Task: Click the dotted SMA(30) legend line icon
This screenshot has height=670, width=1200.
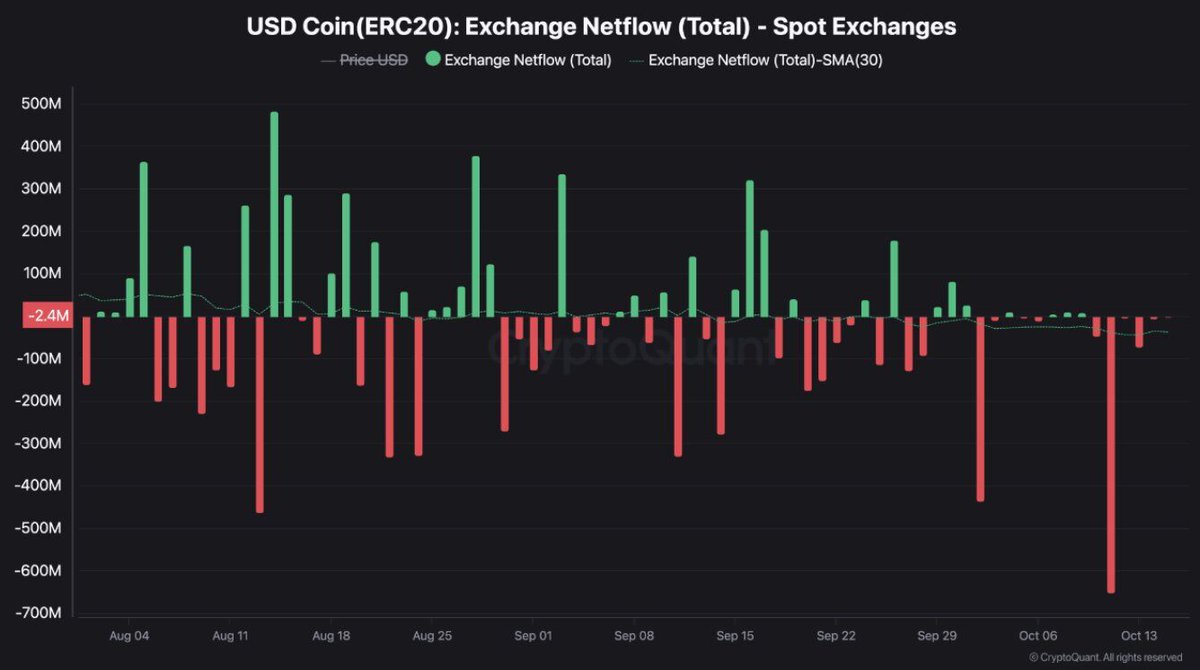Action: tap(636, 60)
